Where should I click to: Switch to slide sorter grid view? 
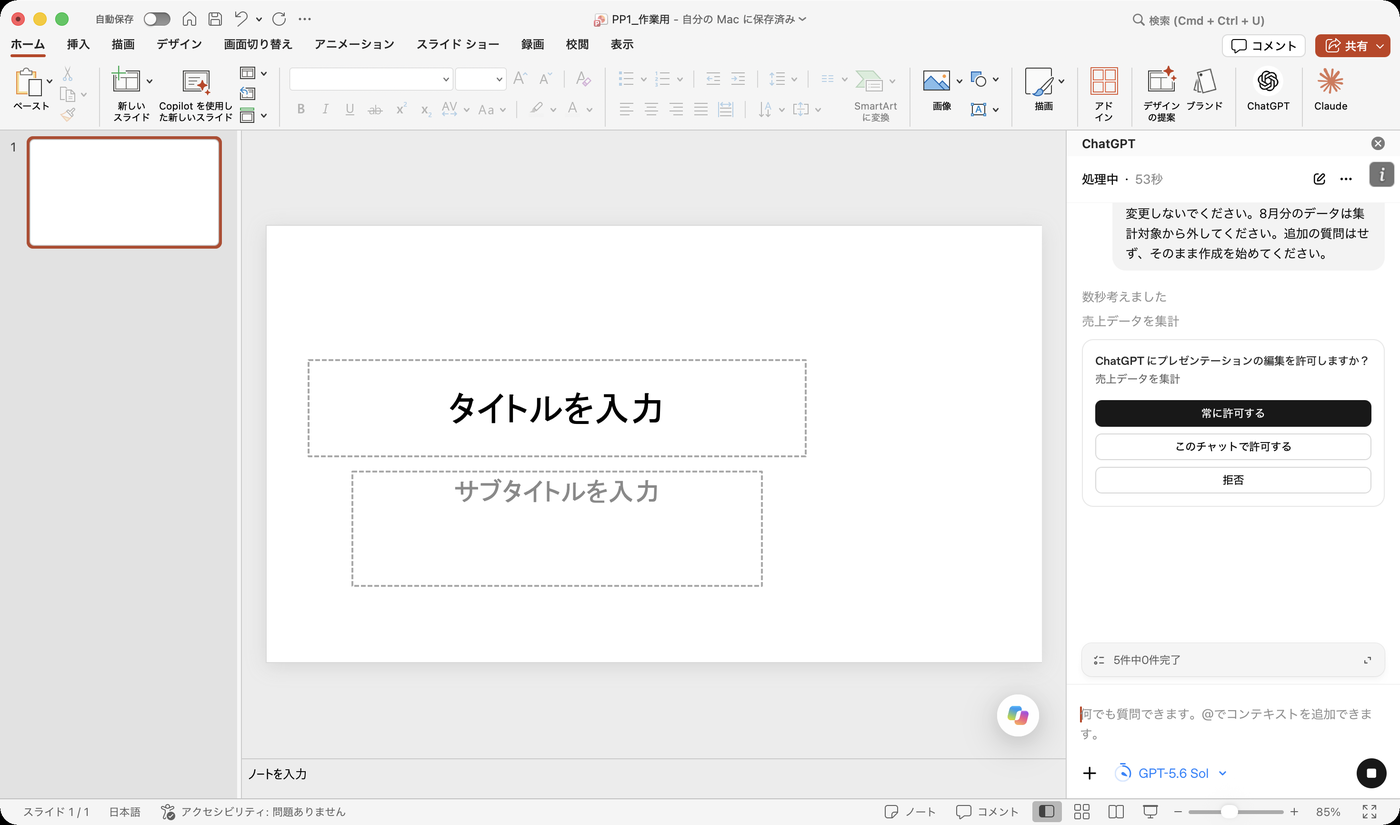point(1081,812)
